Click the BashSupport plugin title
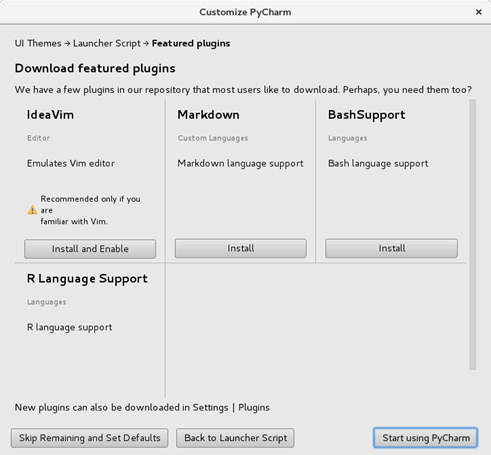Image resolution: width=491 pixels, height=455 pixels. [367, 115]
